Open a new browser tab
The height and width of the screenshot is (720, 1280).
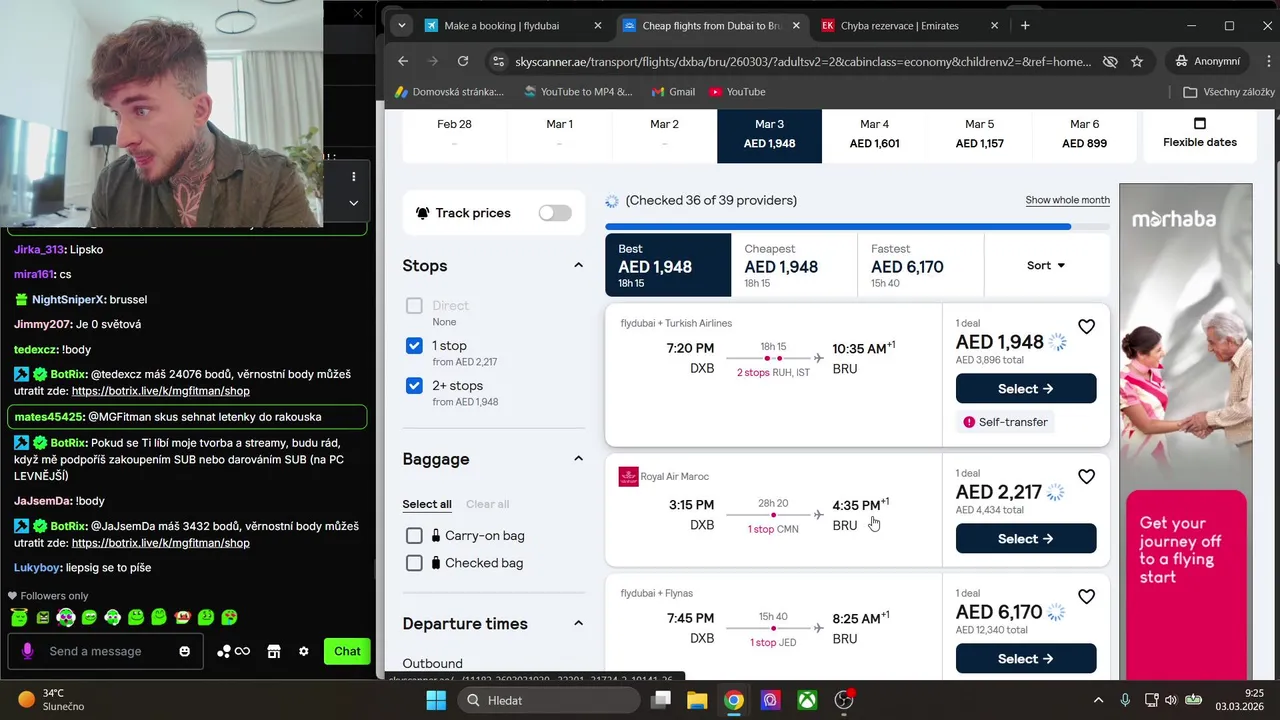(x=1025, y=25)
